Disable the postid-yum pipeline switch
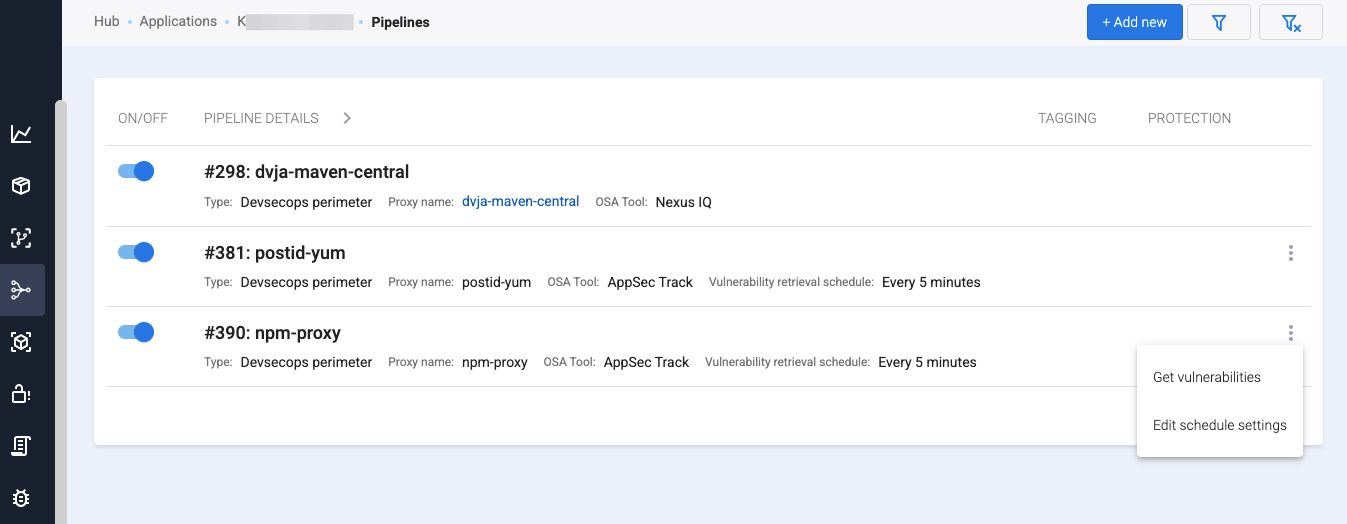 point(136,252)
